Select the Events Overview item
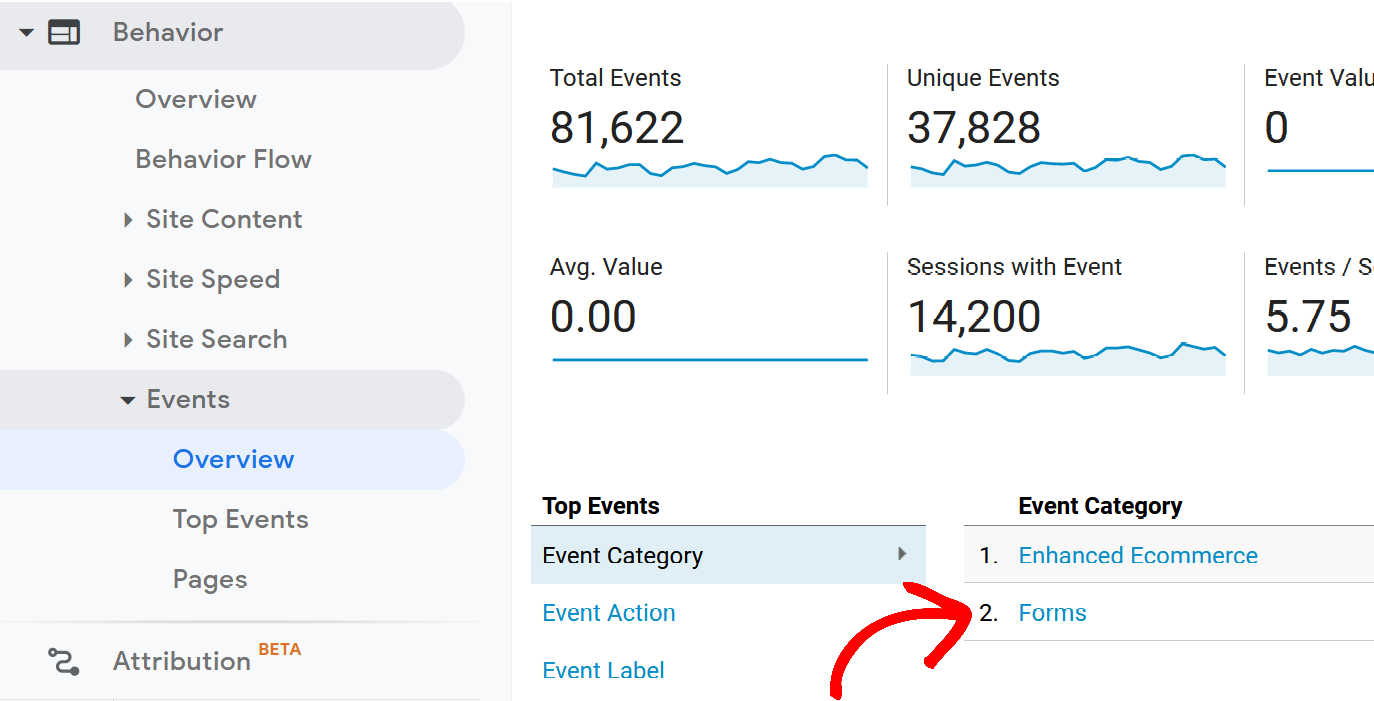 (x=232, y=459)
